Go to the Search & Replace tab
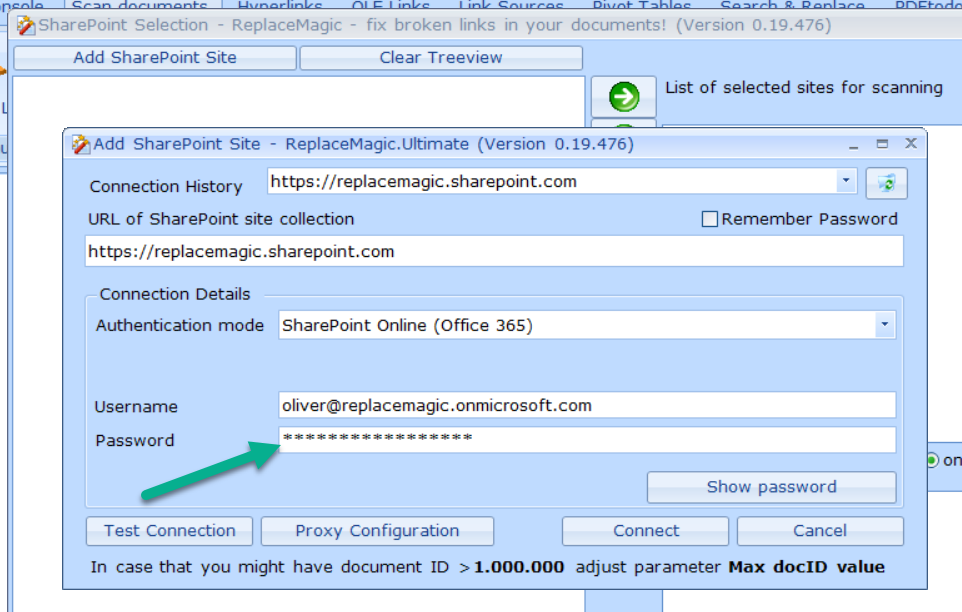 792,5
